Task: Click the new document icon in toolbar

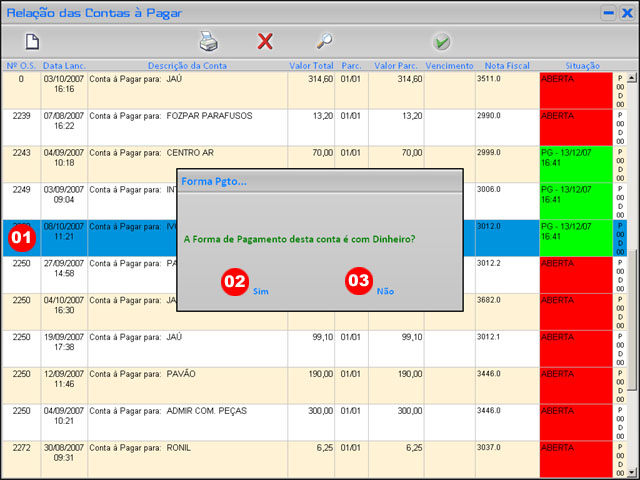Action: pos(32,42)
